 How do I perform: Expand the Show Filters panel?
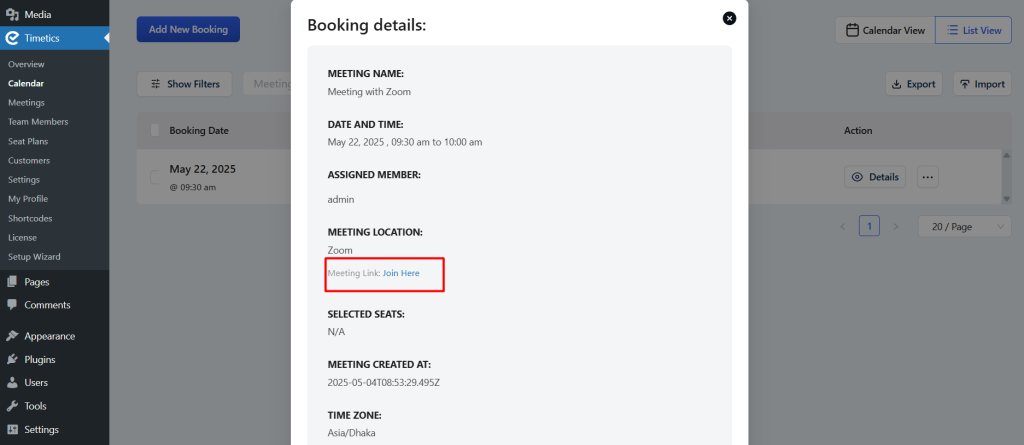(185, 84)
